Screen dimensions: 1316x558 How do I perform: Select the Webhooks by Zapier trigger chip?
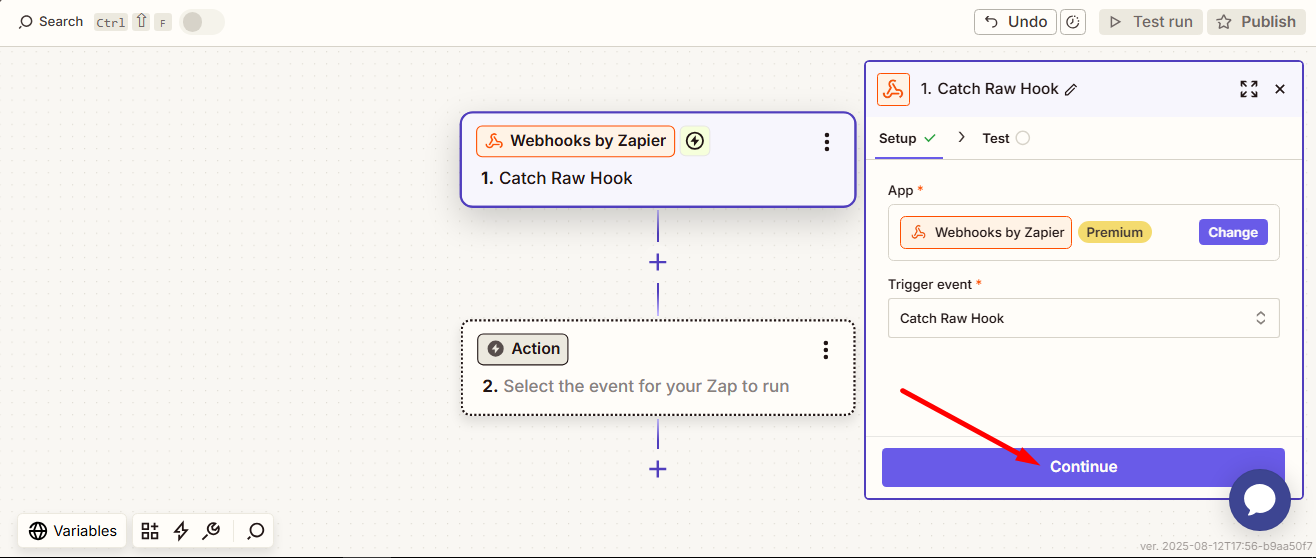click(x=576, y=141)
